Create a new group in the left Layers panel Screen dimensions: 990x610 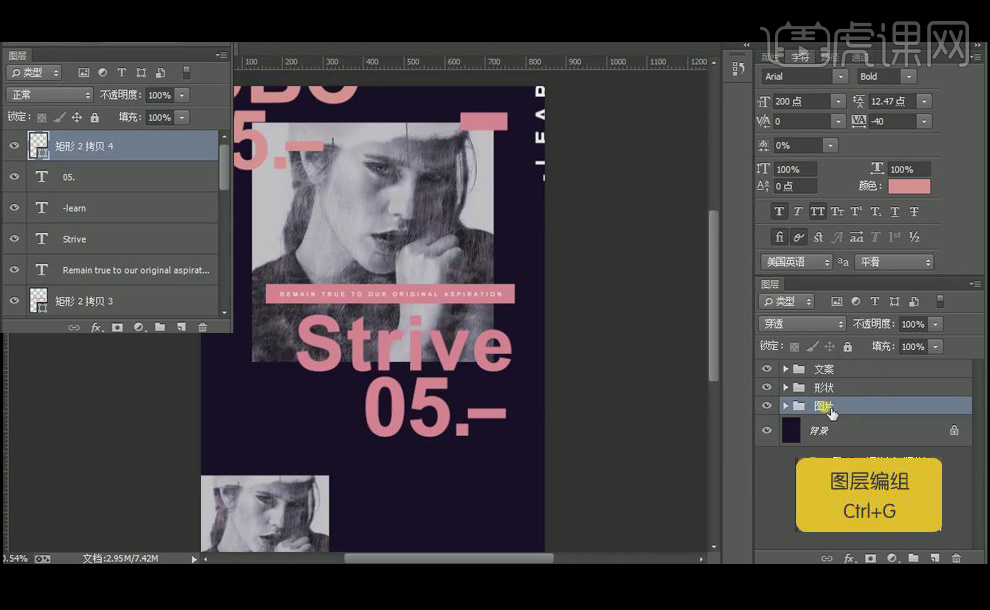pos(160,327)
